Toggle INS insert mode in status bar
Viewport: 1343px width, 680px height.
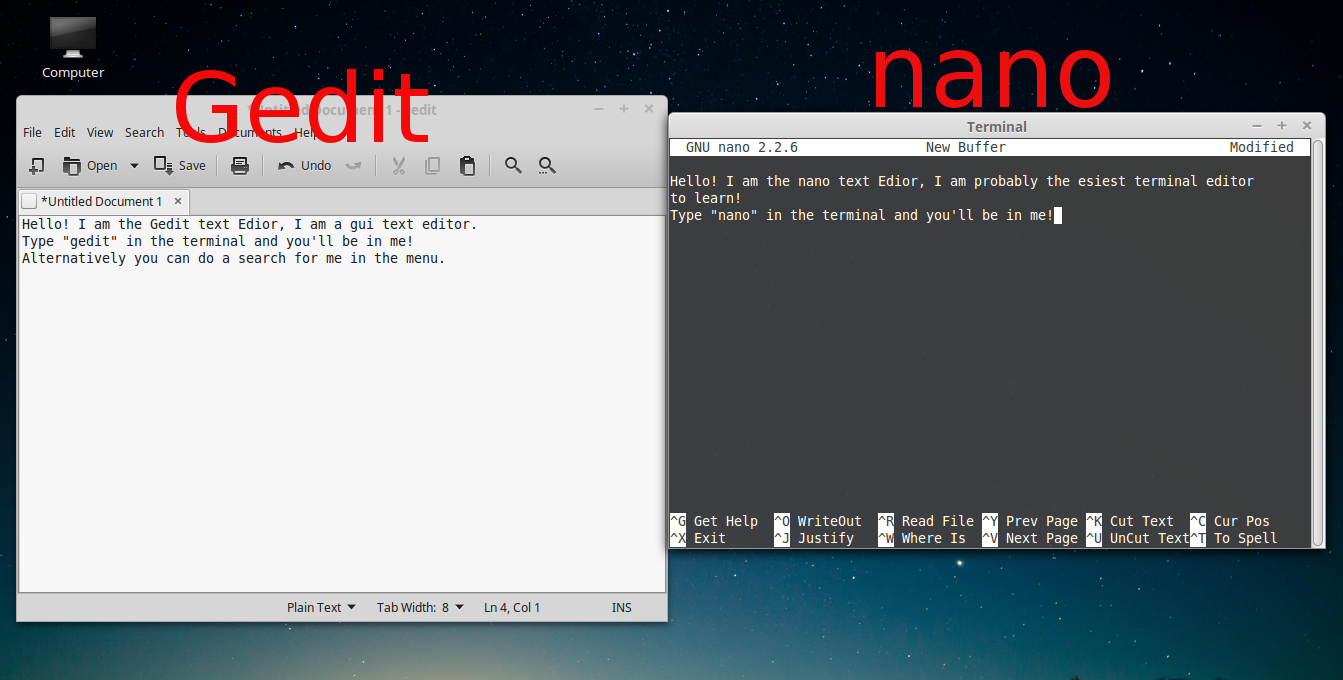coord(622,607)
